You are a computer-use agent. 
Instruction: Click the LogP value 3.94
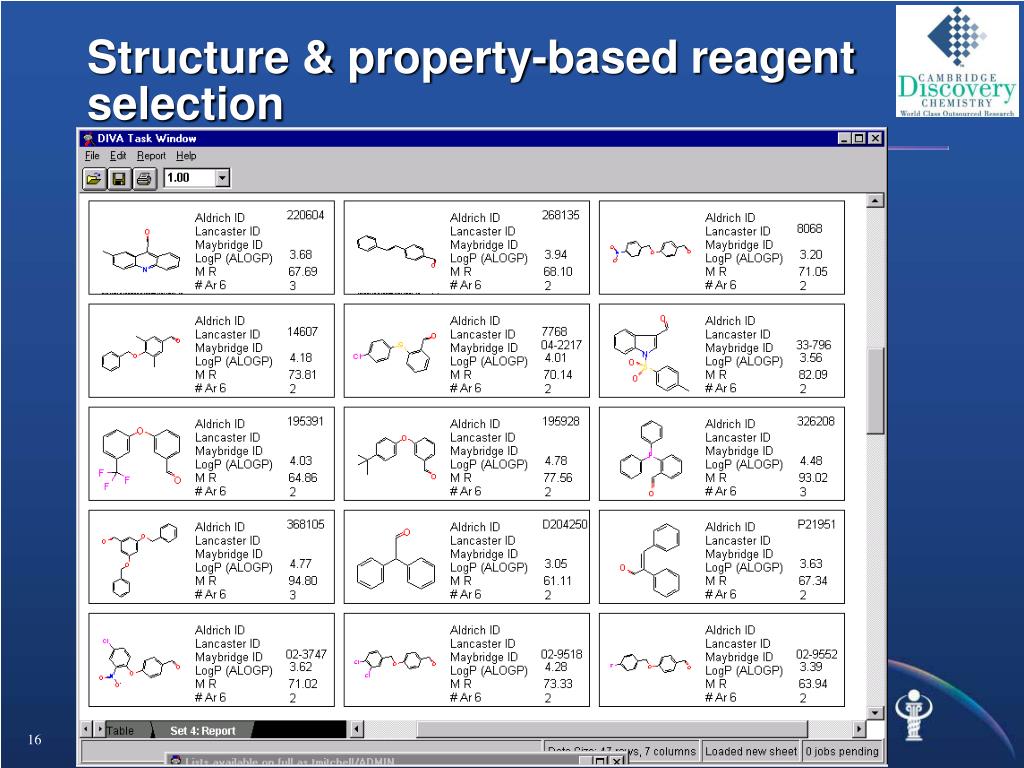pyautogui.click(x=556, y=255)
